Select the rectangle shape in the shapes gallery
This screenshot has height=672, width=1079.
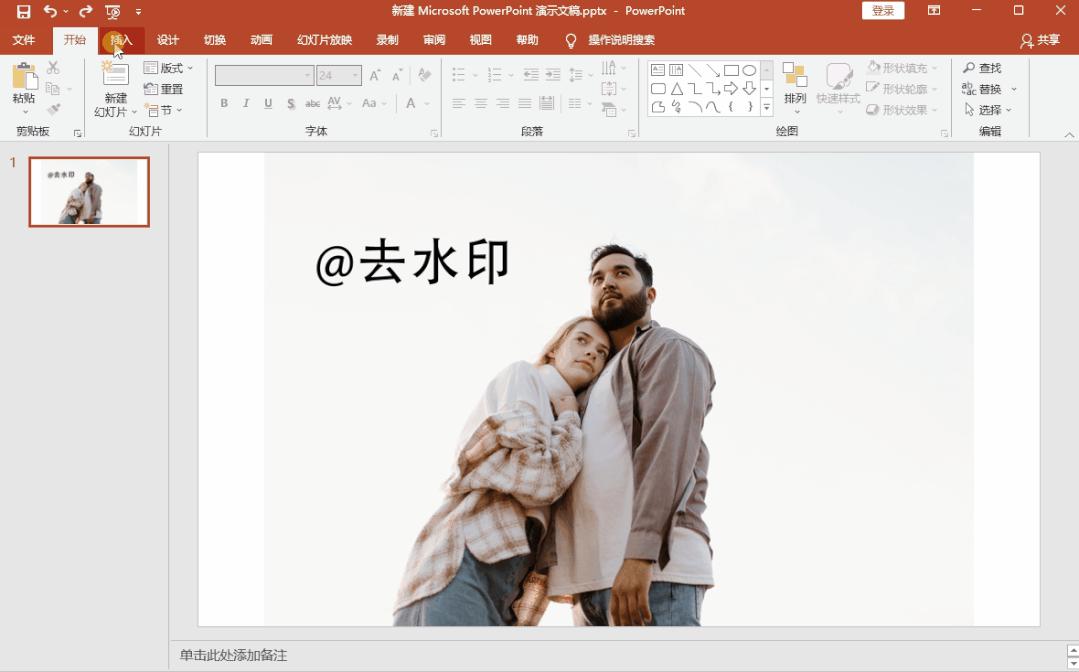(731, 70)
